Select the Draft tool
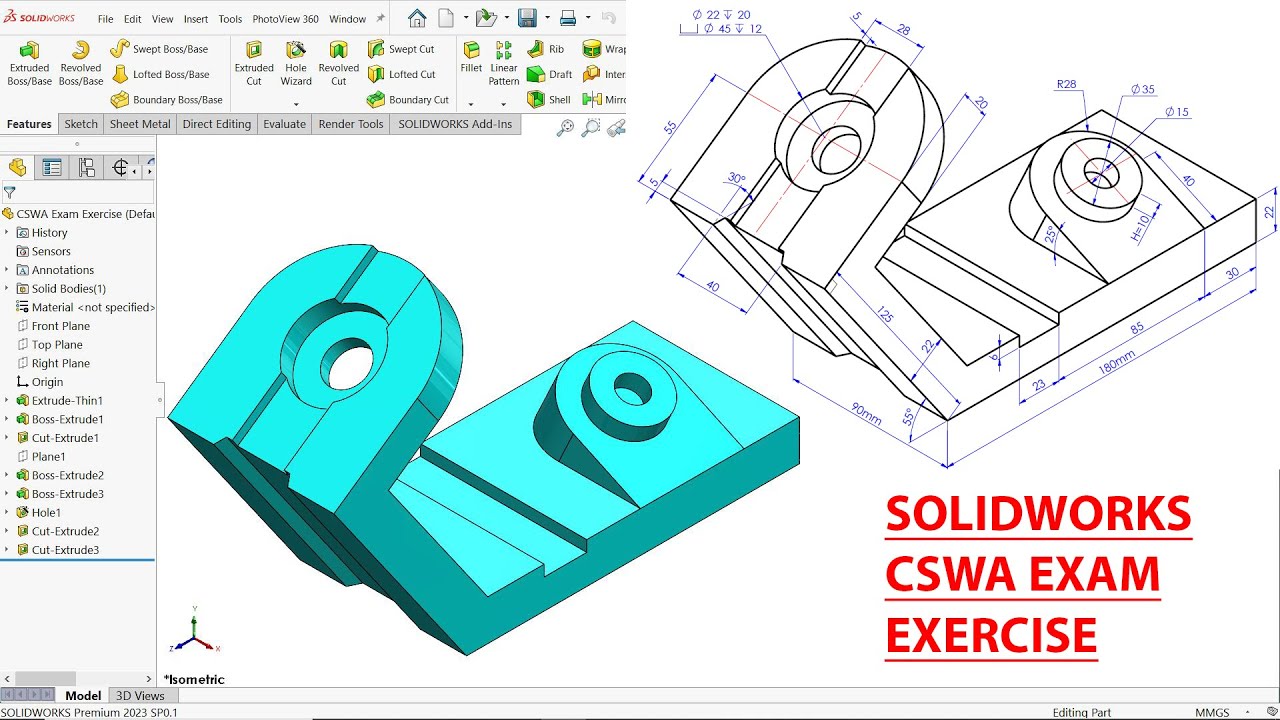The image size is (1280, 720). click(549, 74)
